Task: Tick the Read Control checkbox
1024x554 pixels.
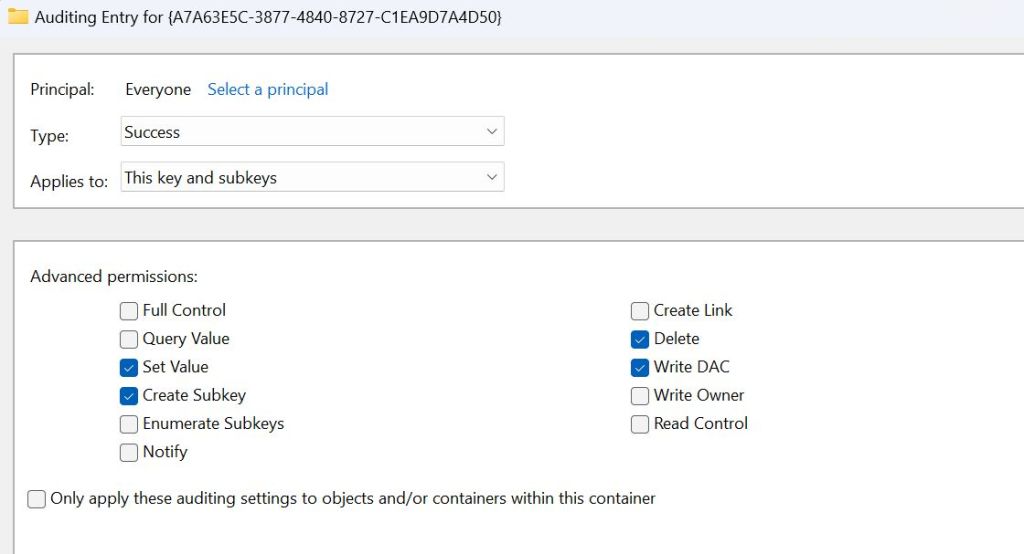Action: point(640,424)
